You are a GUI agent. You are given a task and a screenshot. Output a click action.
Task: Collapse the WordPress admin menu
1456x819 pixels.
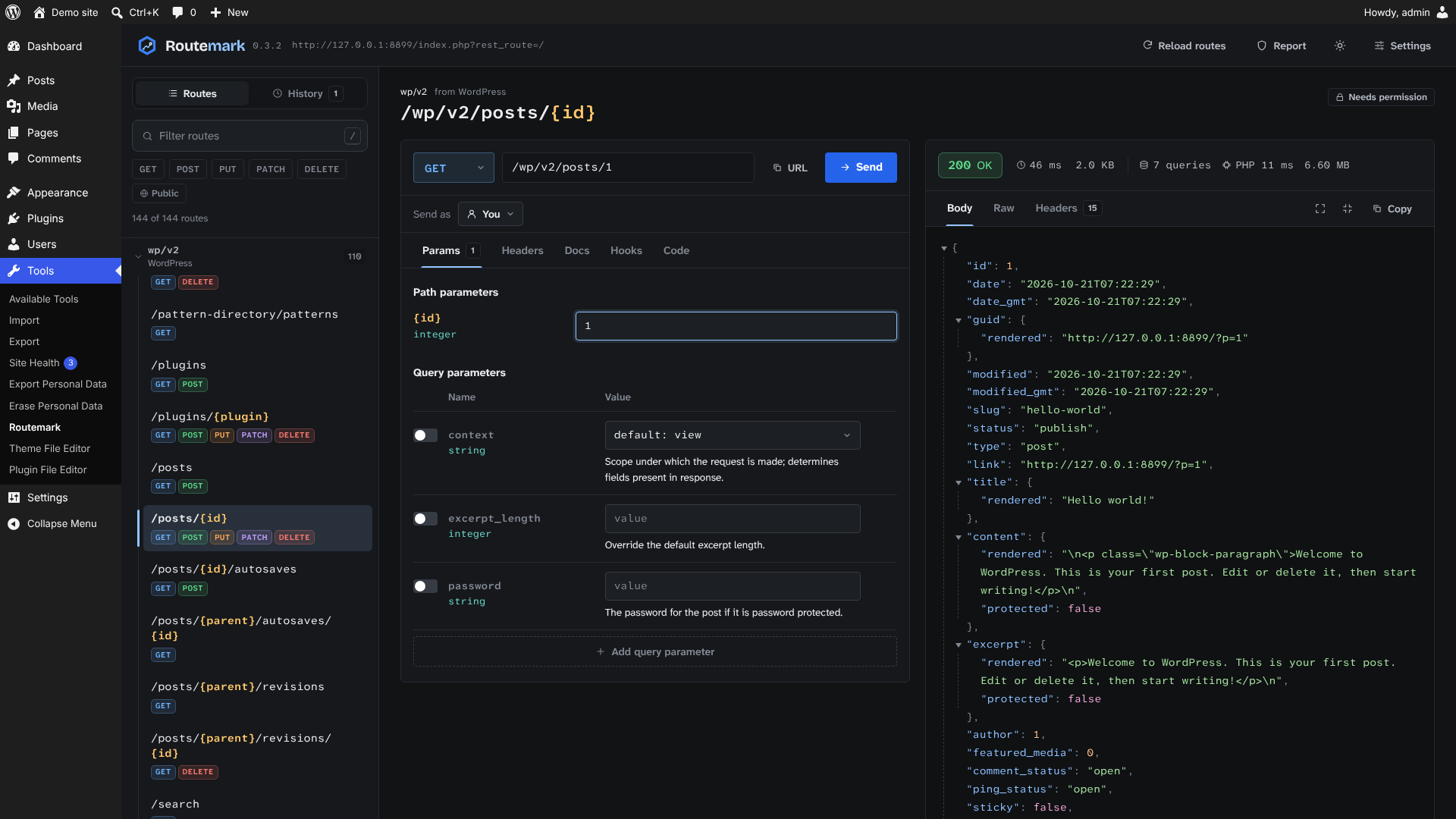click(x=61, y=523)
